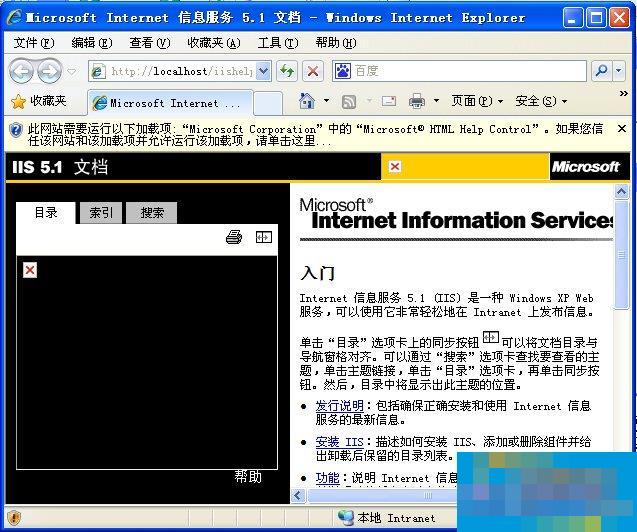The image size is (637, 532).
Task: Click the add-on information bar message
Action: coord(315,135)
